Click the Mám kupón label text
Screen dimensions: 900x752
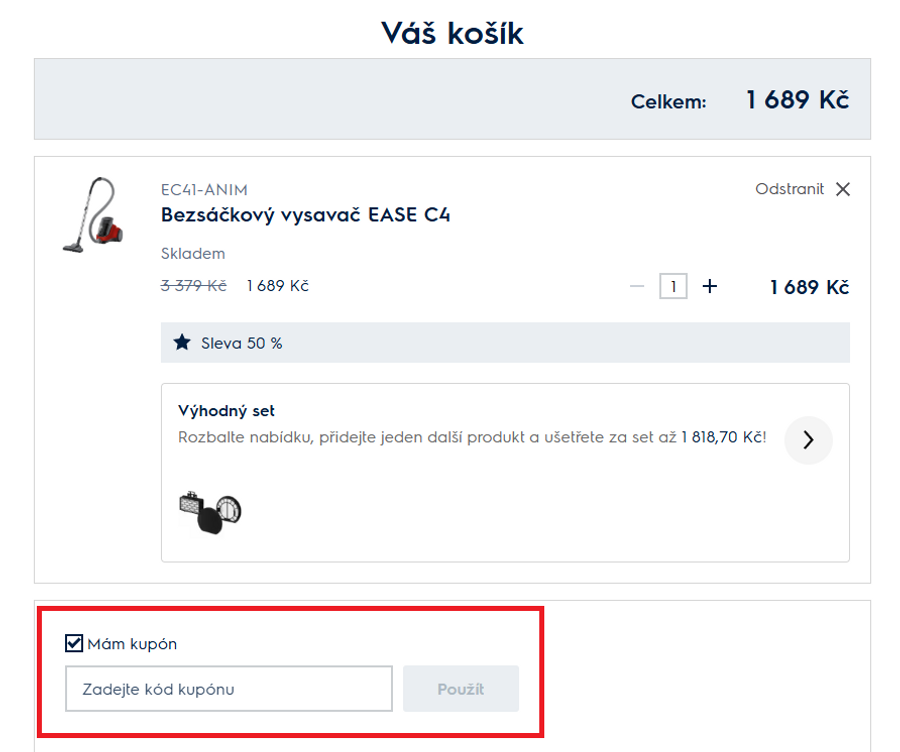point(132,644)
